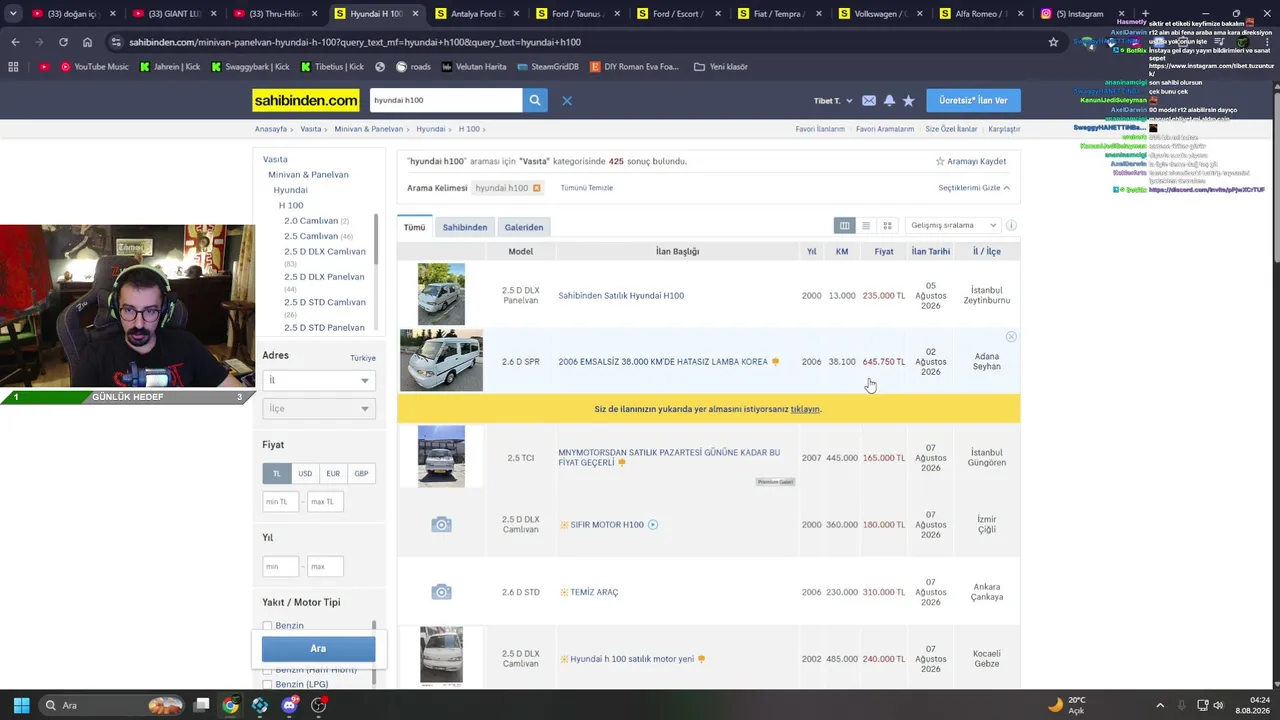This screenshot has width=1280, height=720.
Task: Open notifications bell icon
Action: tap(889, 101)
